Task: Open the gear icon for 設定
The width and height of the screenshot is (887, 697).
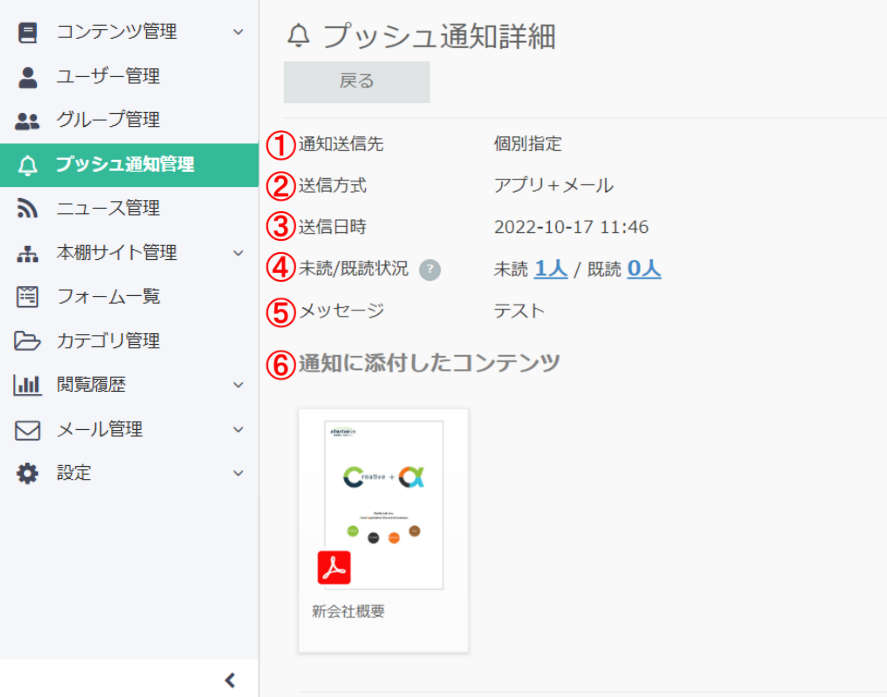Action: (x=27, y=472)
